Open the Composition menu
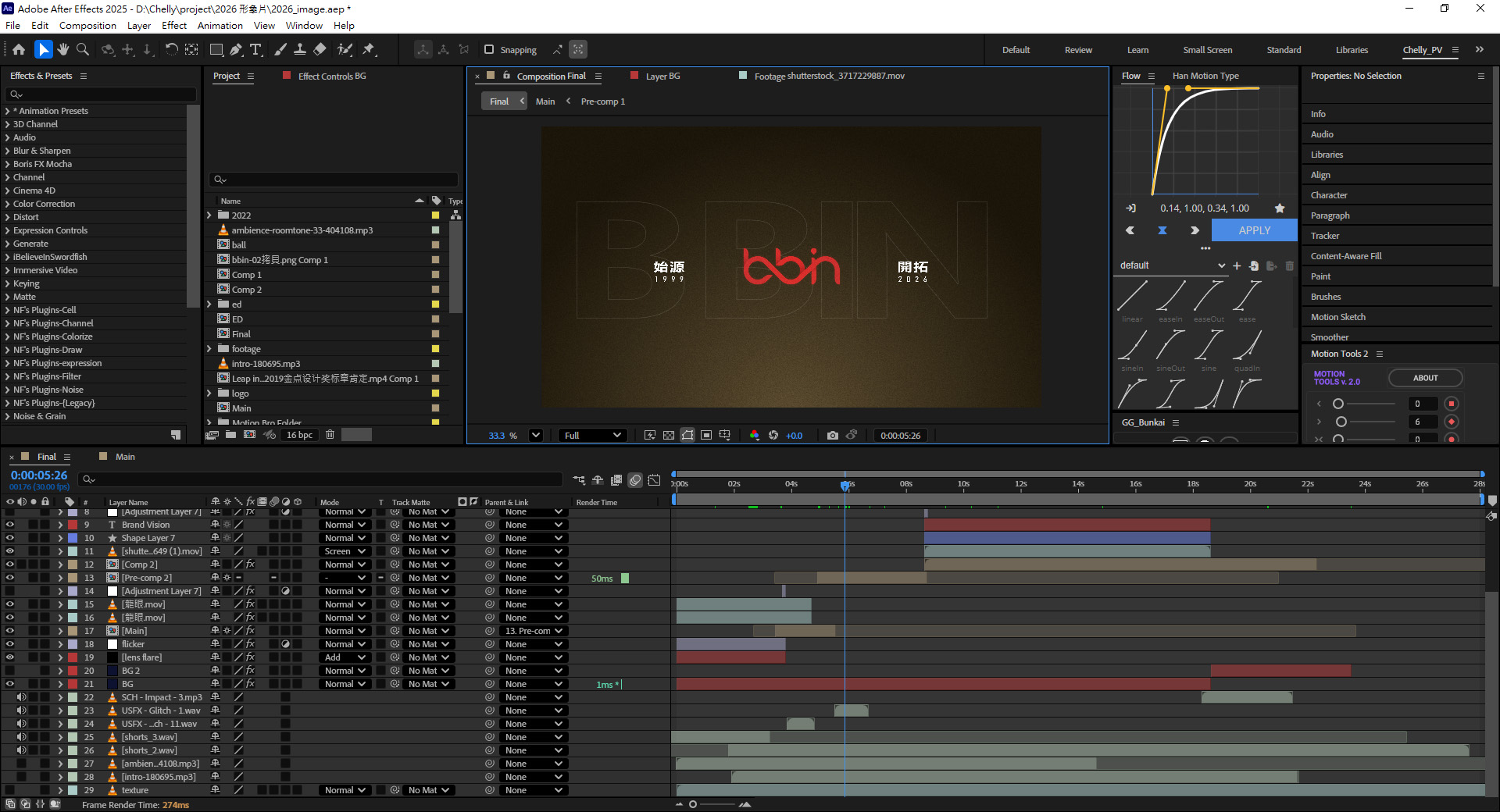 87,25
